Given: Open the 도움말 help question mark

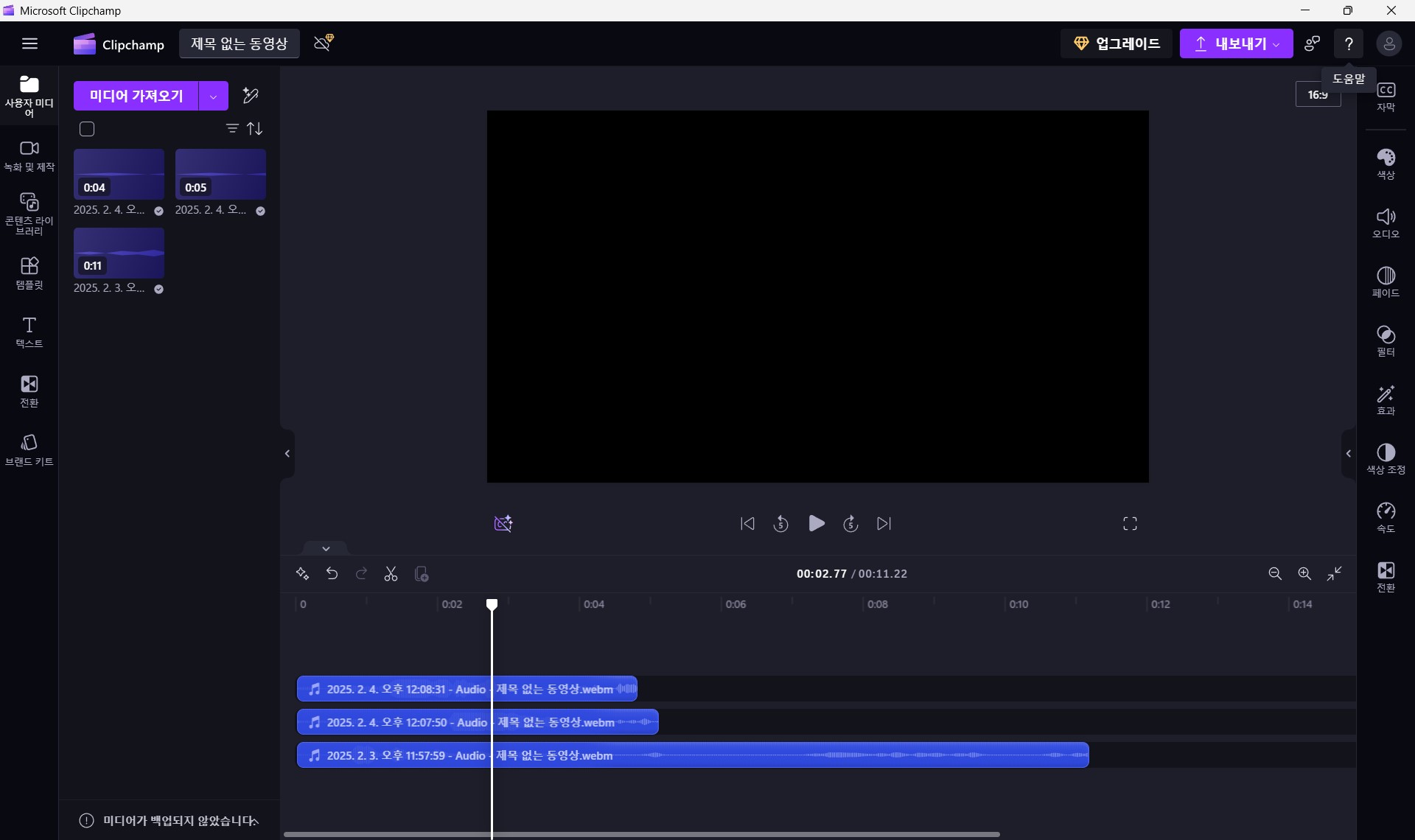Looking at the screenshot, I should (1349, 44).
